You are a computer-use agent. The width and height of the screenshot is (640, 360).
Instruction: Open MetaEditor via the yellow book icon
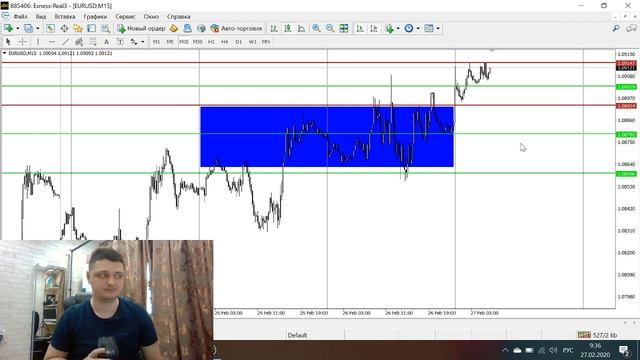point(174,28)
